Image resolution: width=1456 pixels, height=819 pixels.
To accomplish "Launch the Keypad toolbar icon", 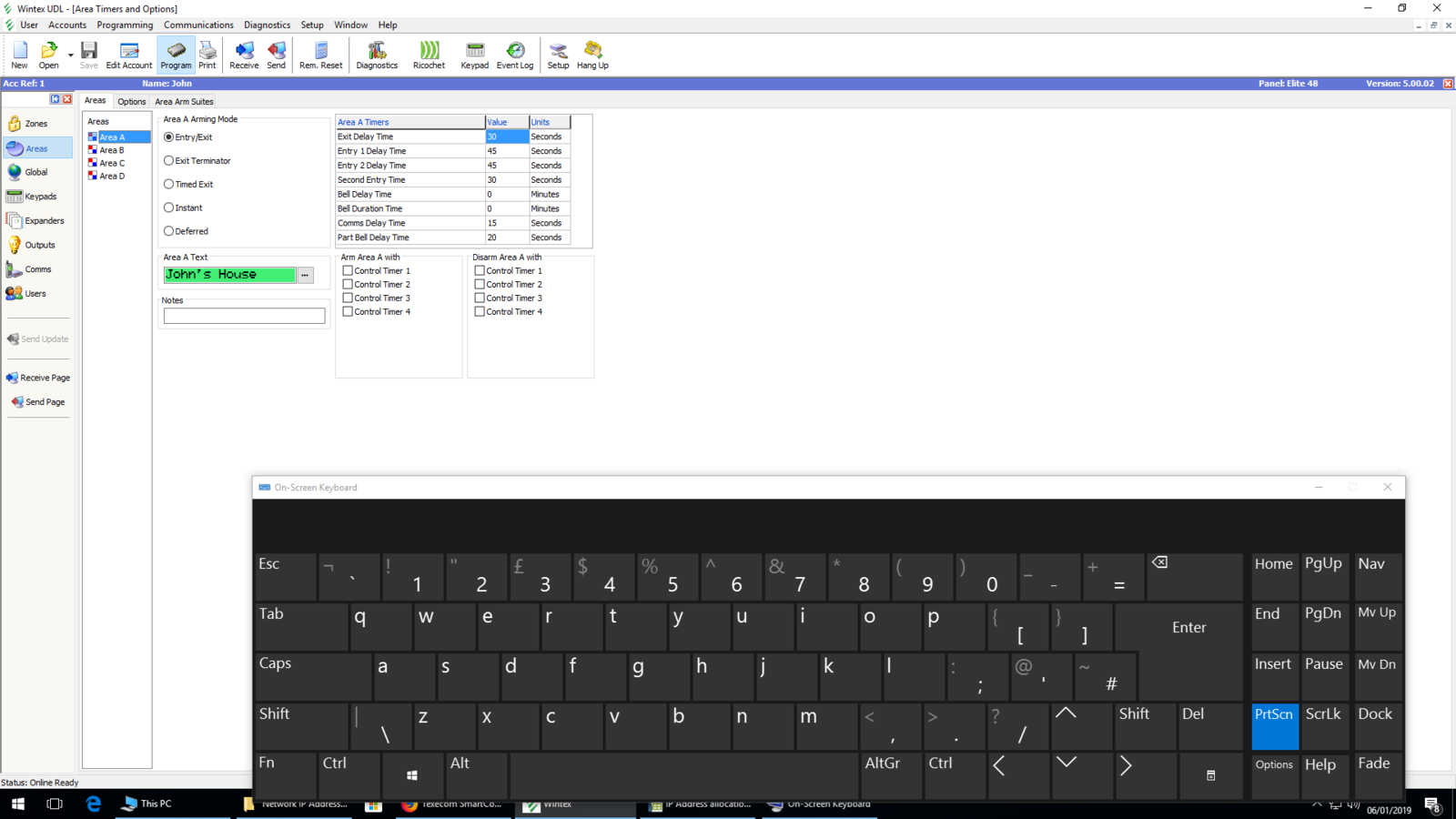I will pos(474,55).
